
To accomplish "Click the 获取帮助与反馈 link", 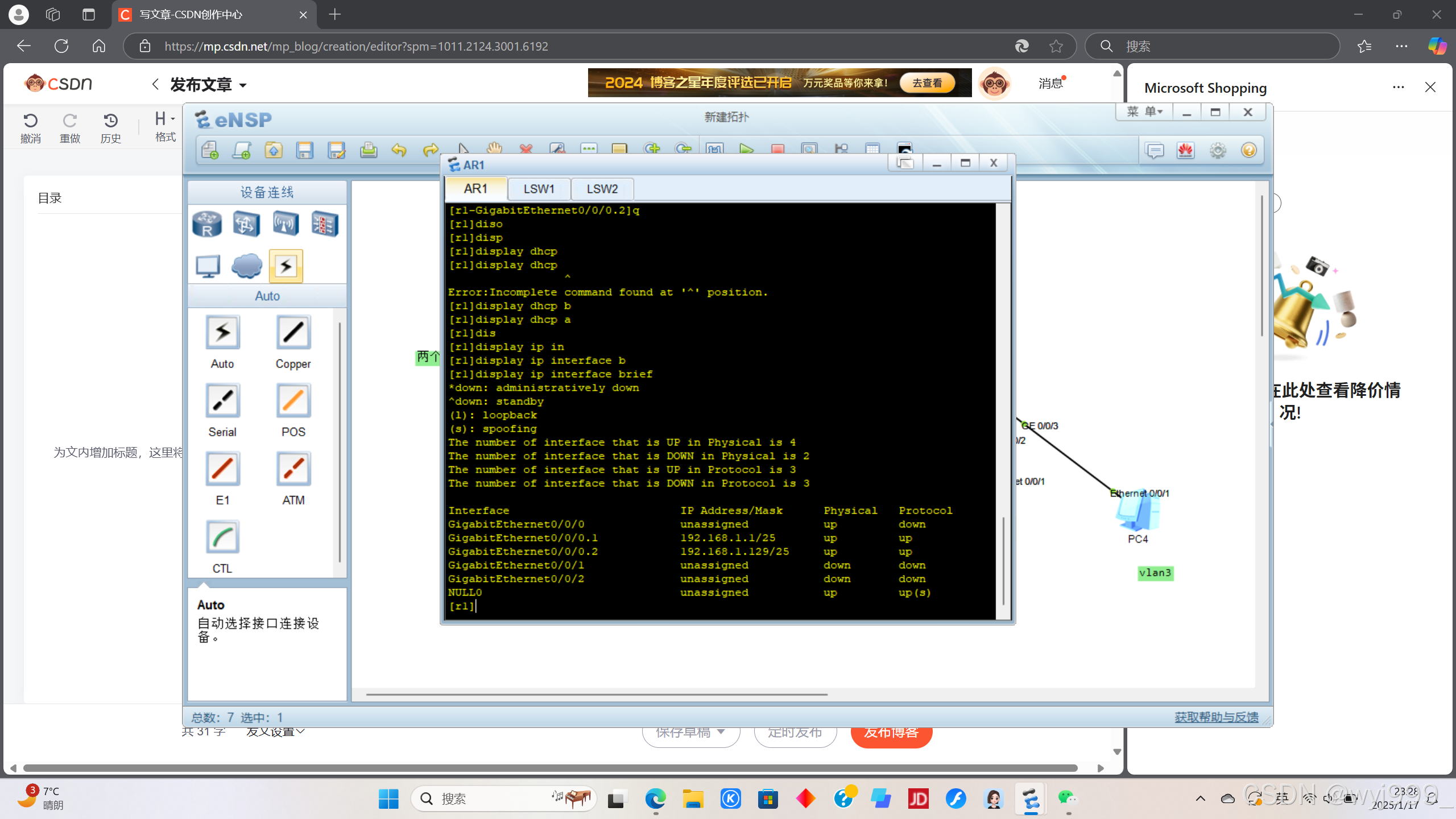I will coord(1216,717).
